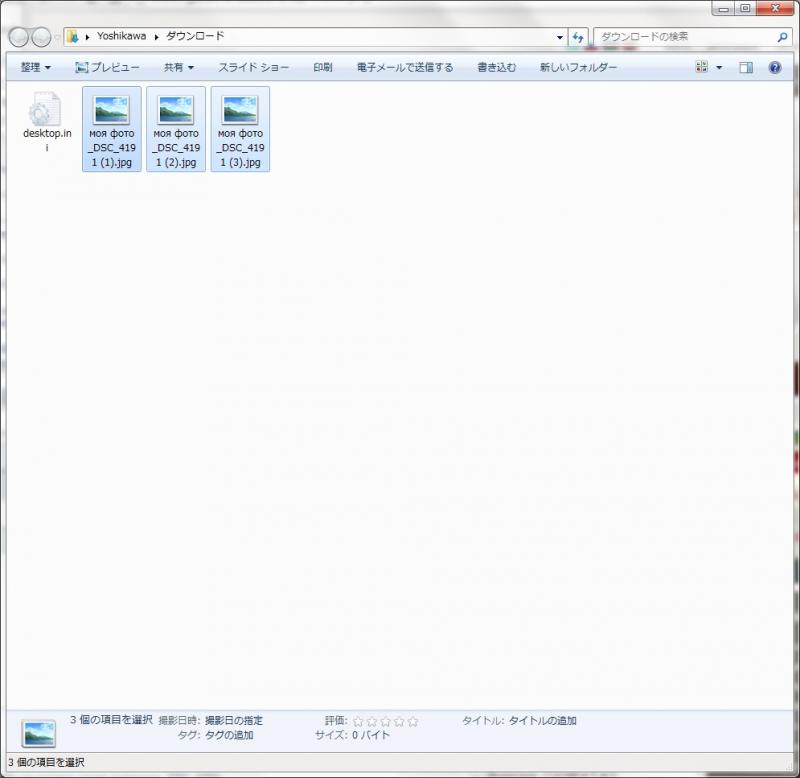800x778 pixels.
Task: Click 電子メールで送信する button
Action: (405, 67)
